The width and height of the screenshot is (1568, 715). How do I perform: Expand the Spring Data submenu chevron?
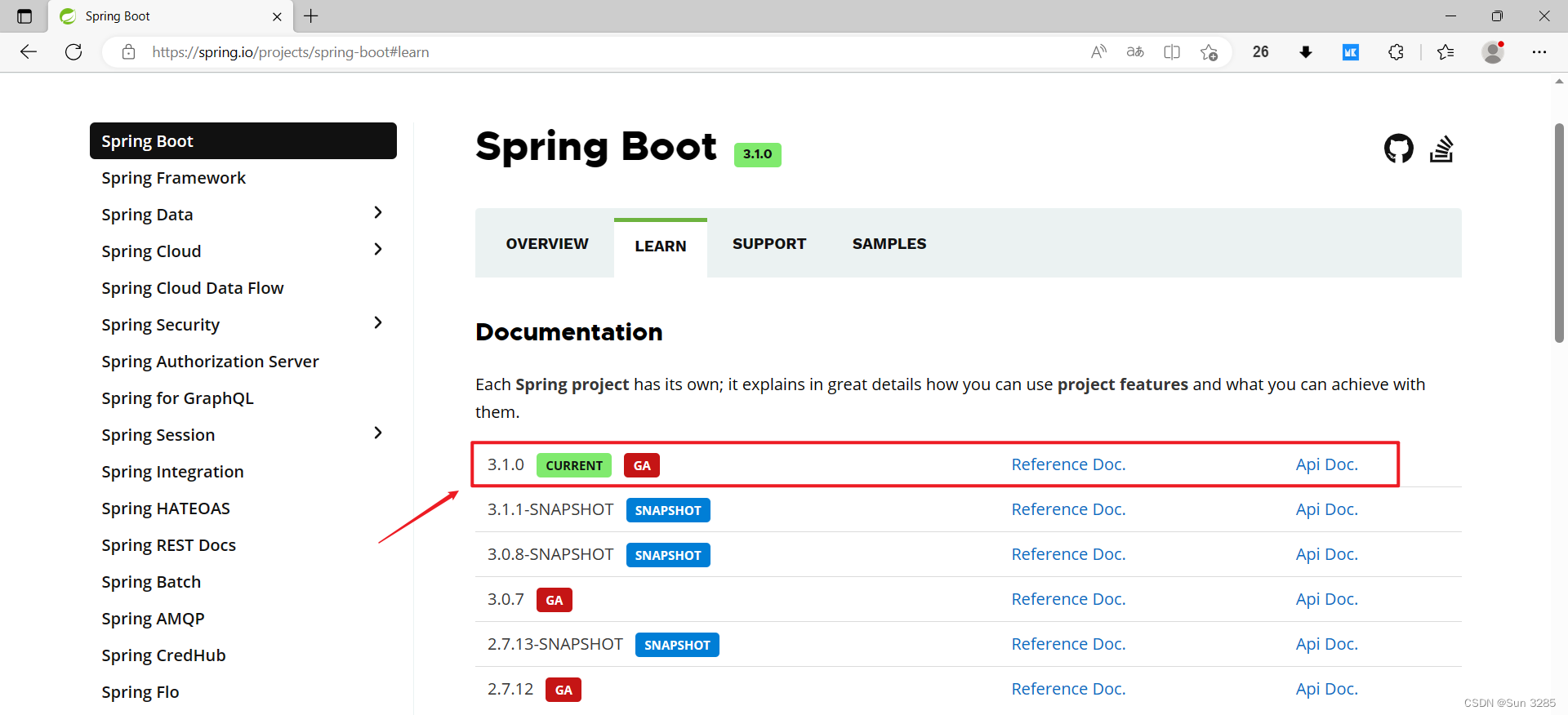point(377,213)
